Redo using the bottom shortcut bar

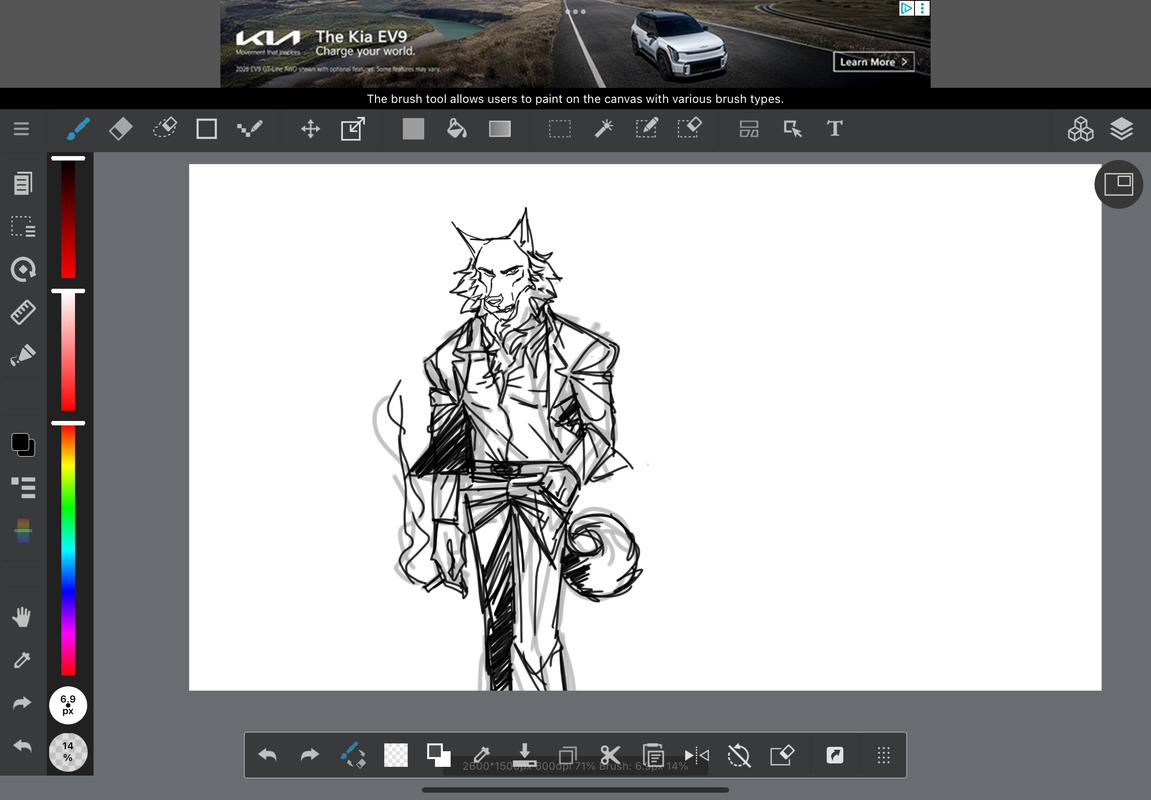coord(310,755)
